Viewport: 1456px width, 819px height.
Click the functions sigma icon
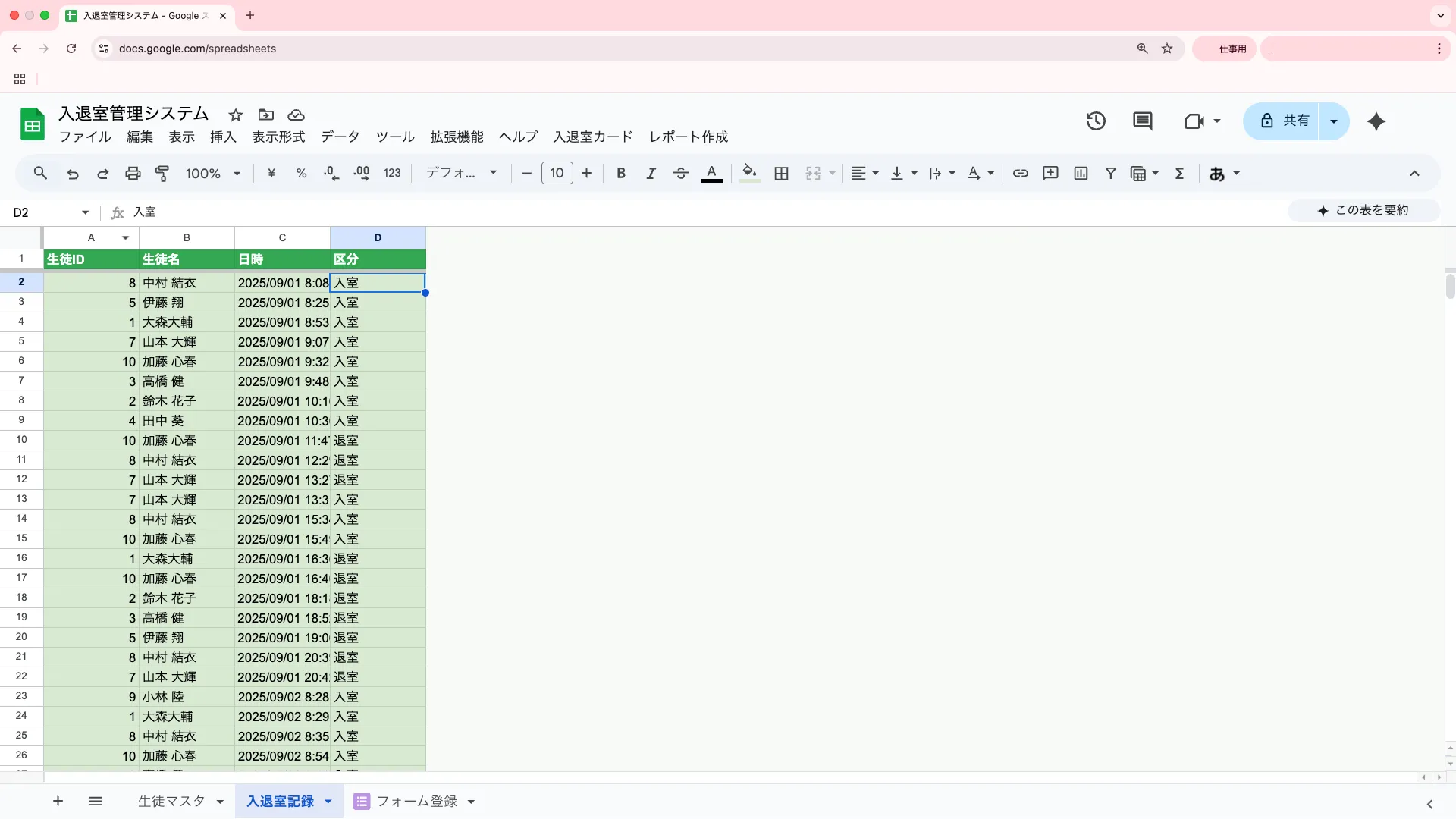1179,174
